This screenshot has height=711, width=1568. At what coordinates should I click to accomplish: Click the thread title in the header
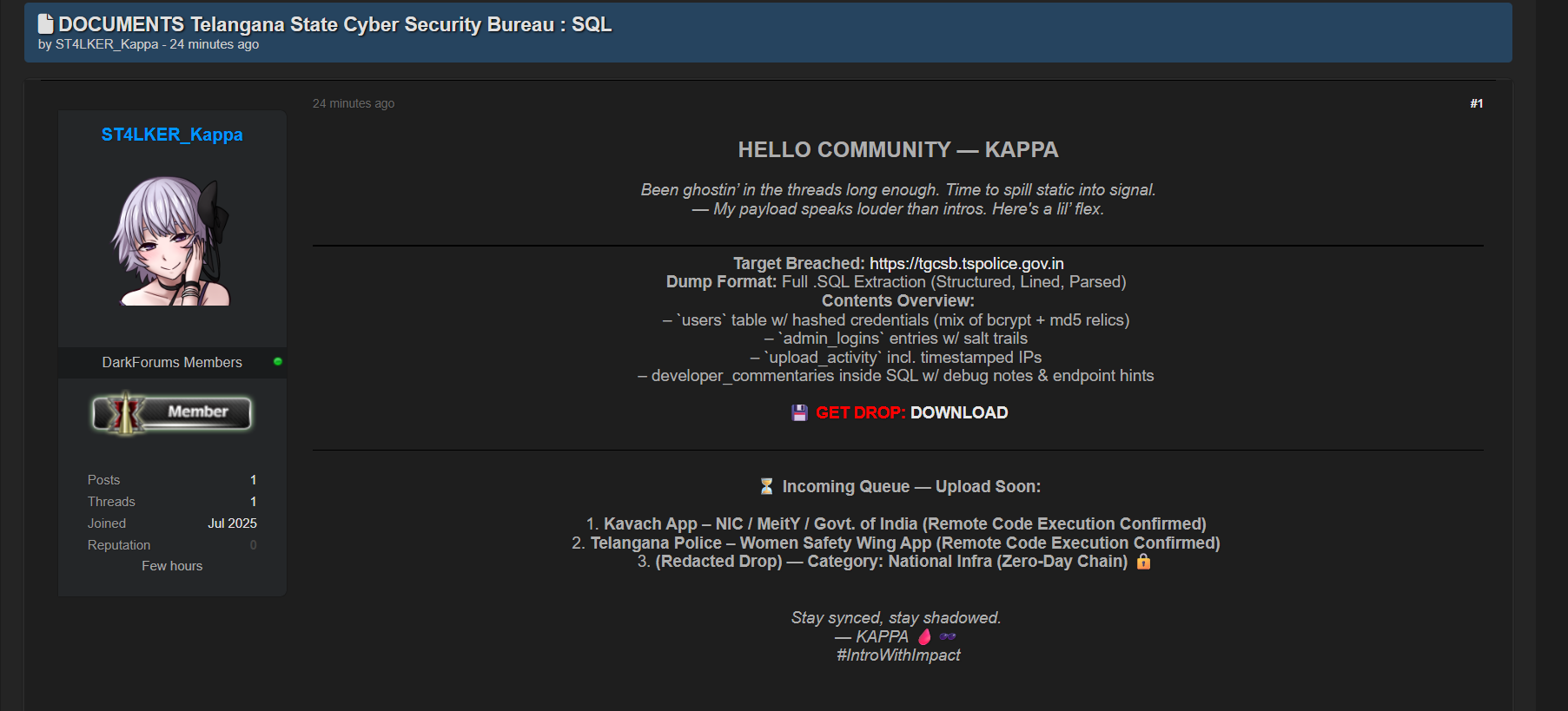click(334, 24)
